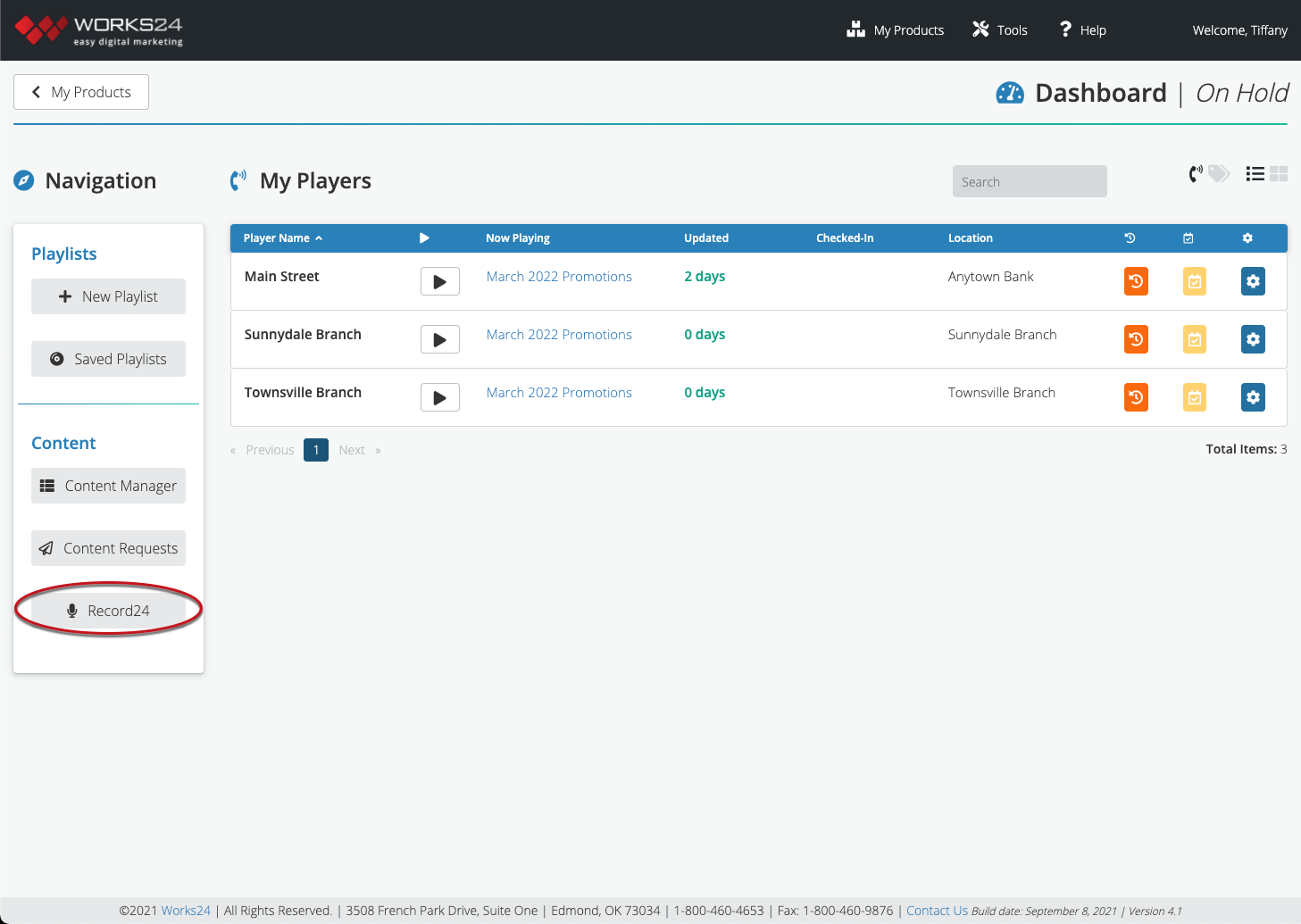Click the phone players filter icon
This screenshot has width=1301, height=924.
(x=1195, y=174)
